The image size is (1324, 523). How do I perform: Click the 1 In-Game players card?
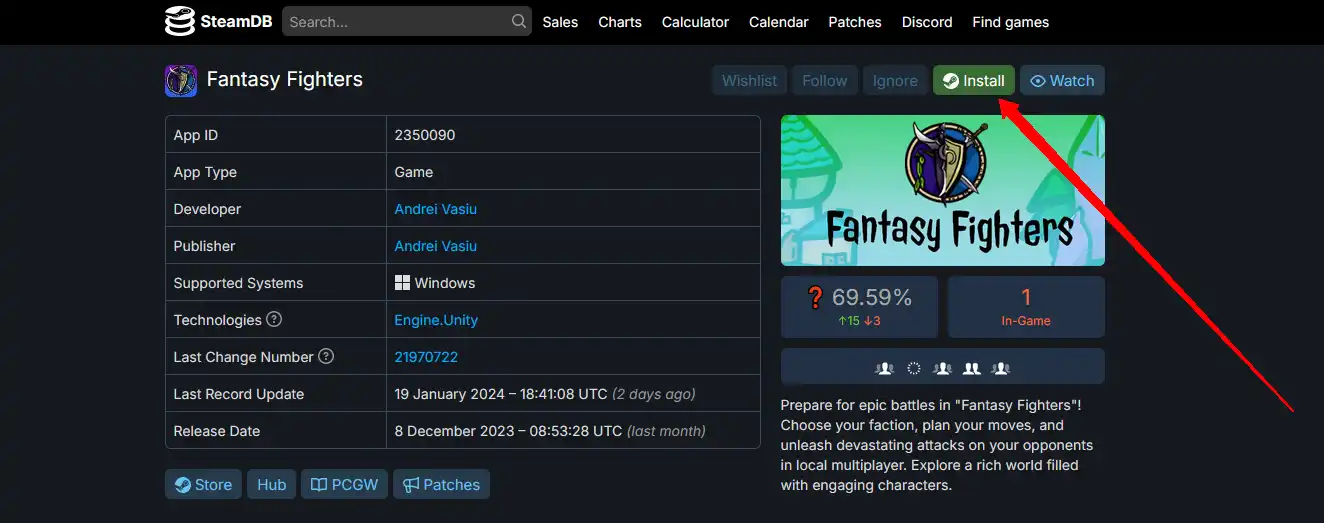point(1026,307)
